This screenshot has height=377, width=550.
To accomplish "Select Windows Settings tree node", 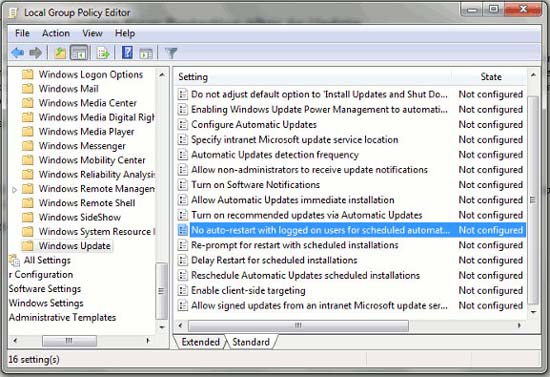I will tap(46, 303).
